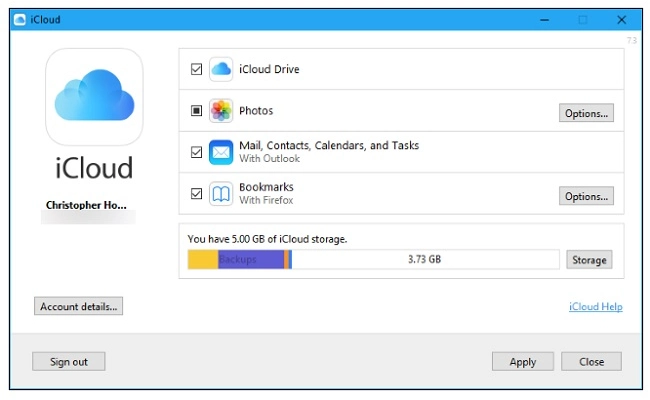Click the Photos flower icon
The width and height of the screenshot is (650, 400).
tap(221, 111)
